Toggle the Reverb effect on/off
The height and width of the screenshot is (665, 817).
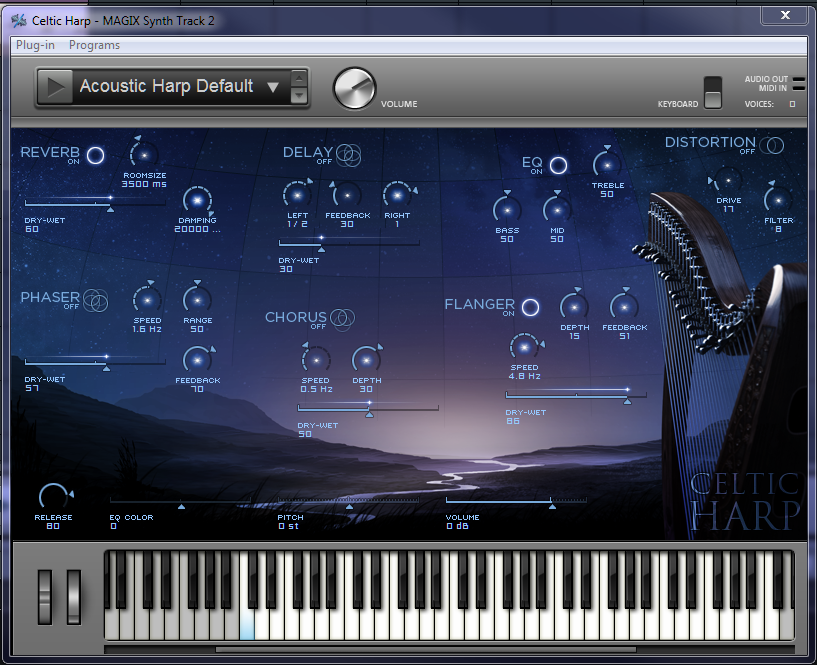[95, 155]
